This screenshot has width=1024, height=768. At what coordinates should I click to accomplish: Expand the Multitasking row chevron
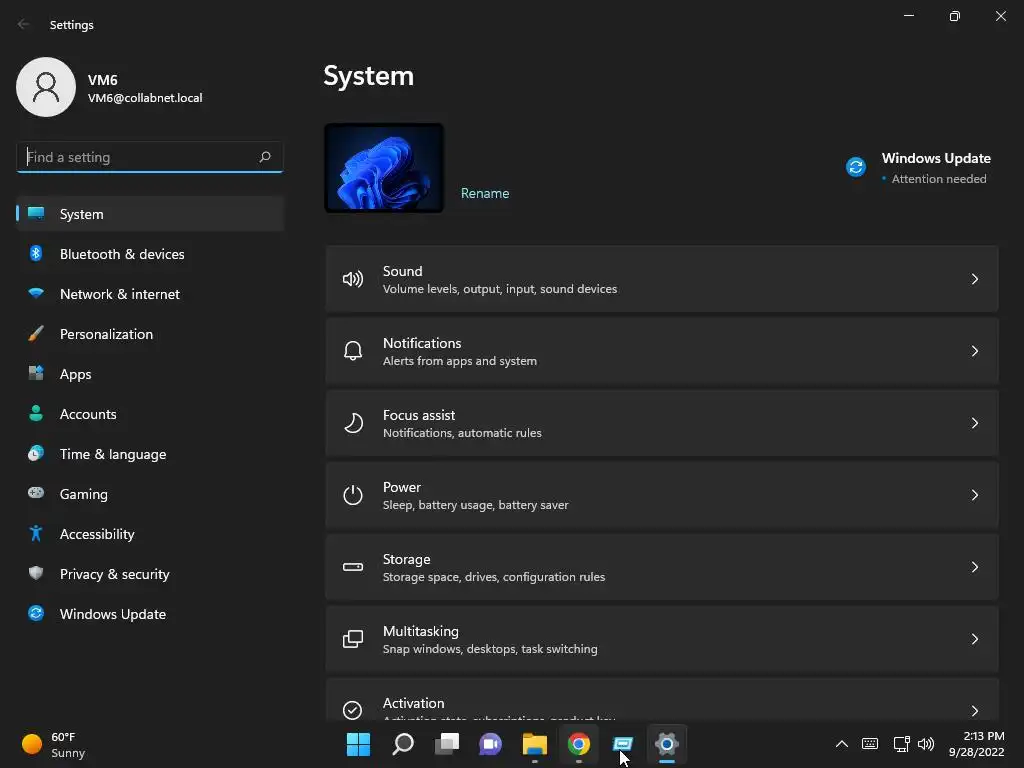974,639
